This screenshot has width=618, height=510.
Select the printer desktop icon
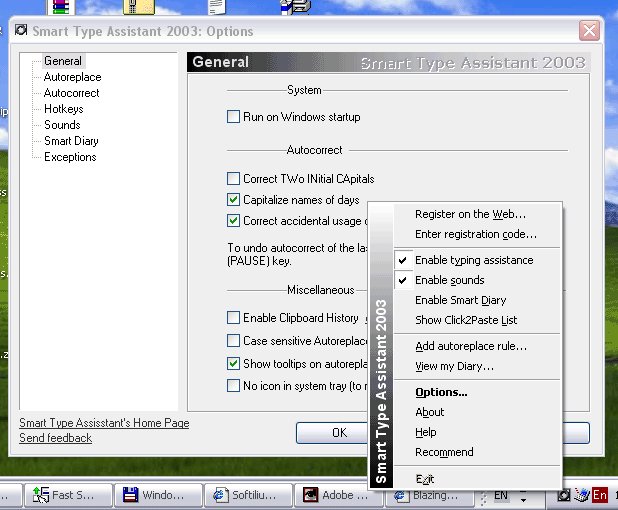(296, 7)
